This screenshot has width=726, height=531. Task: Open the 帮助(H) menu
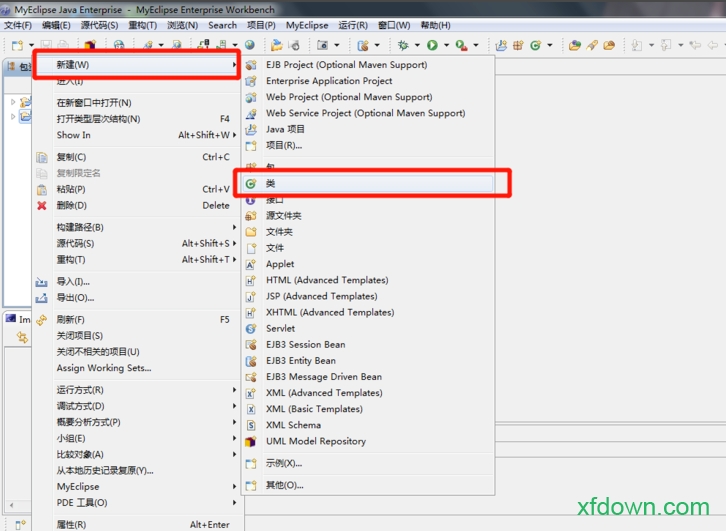(x=435, y=25)
